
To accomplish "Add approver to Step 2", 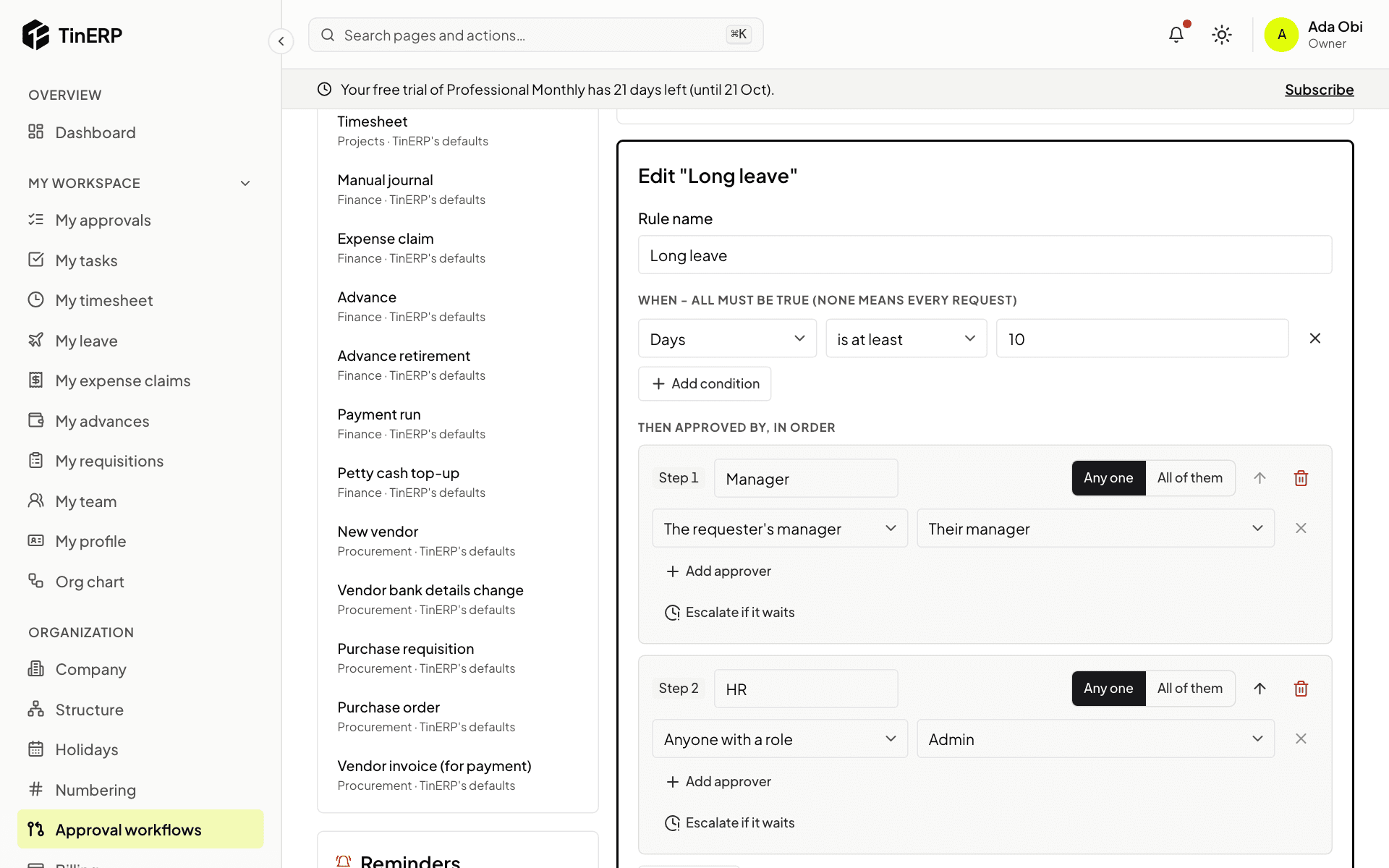I will (x=718, y=782).
